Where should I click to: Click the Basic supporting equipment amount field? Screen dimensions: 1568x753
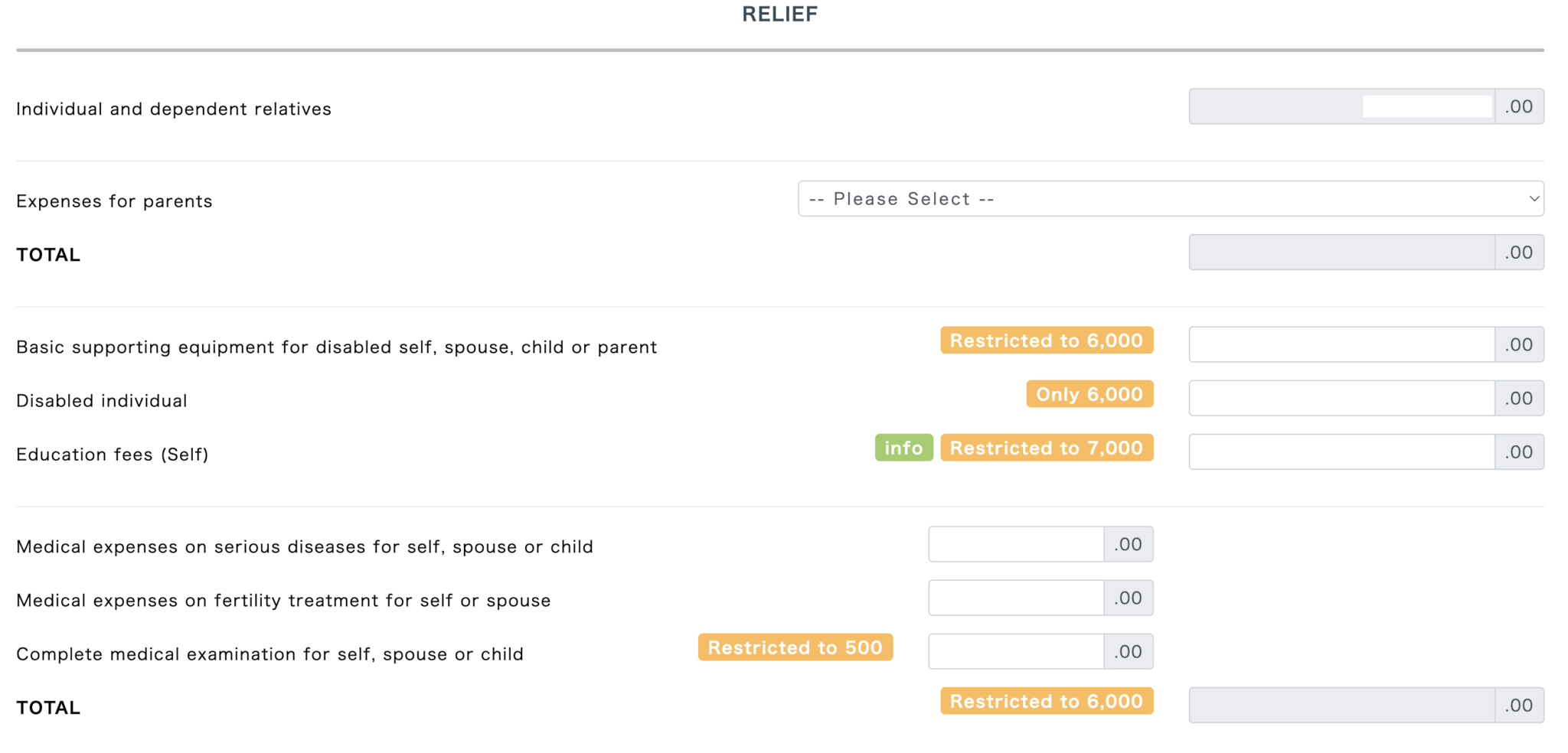[1341, 344]
